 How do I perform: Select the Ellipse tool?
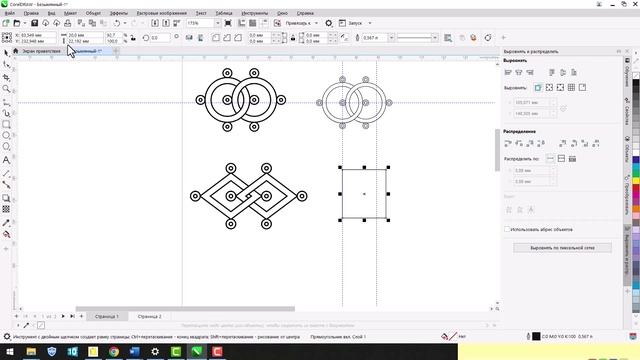[x=6, y=135]
